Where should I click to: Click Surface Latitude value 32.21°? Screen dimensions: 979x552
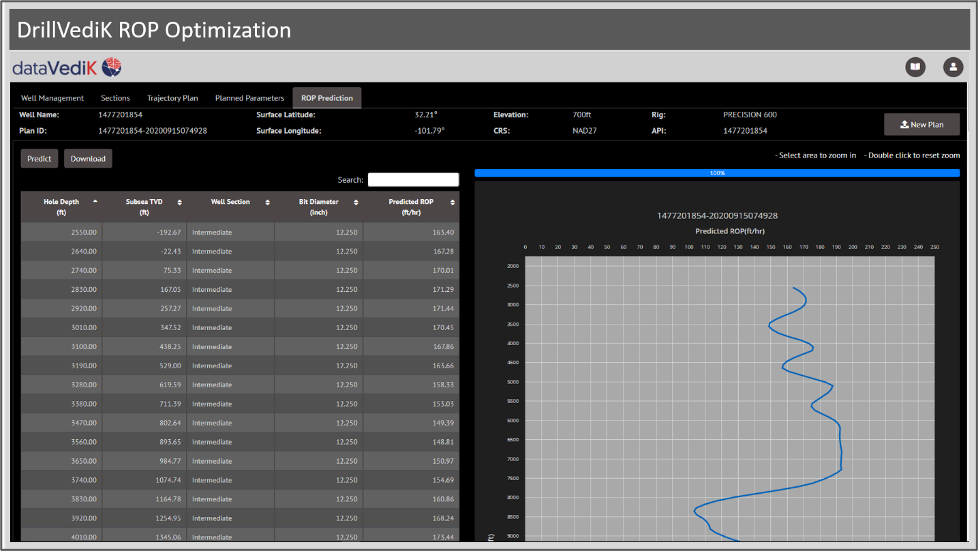click(x=426, y=115)
